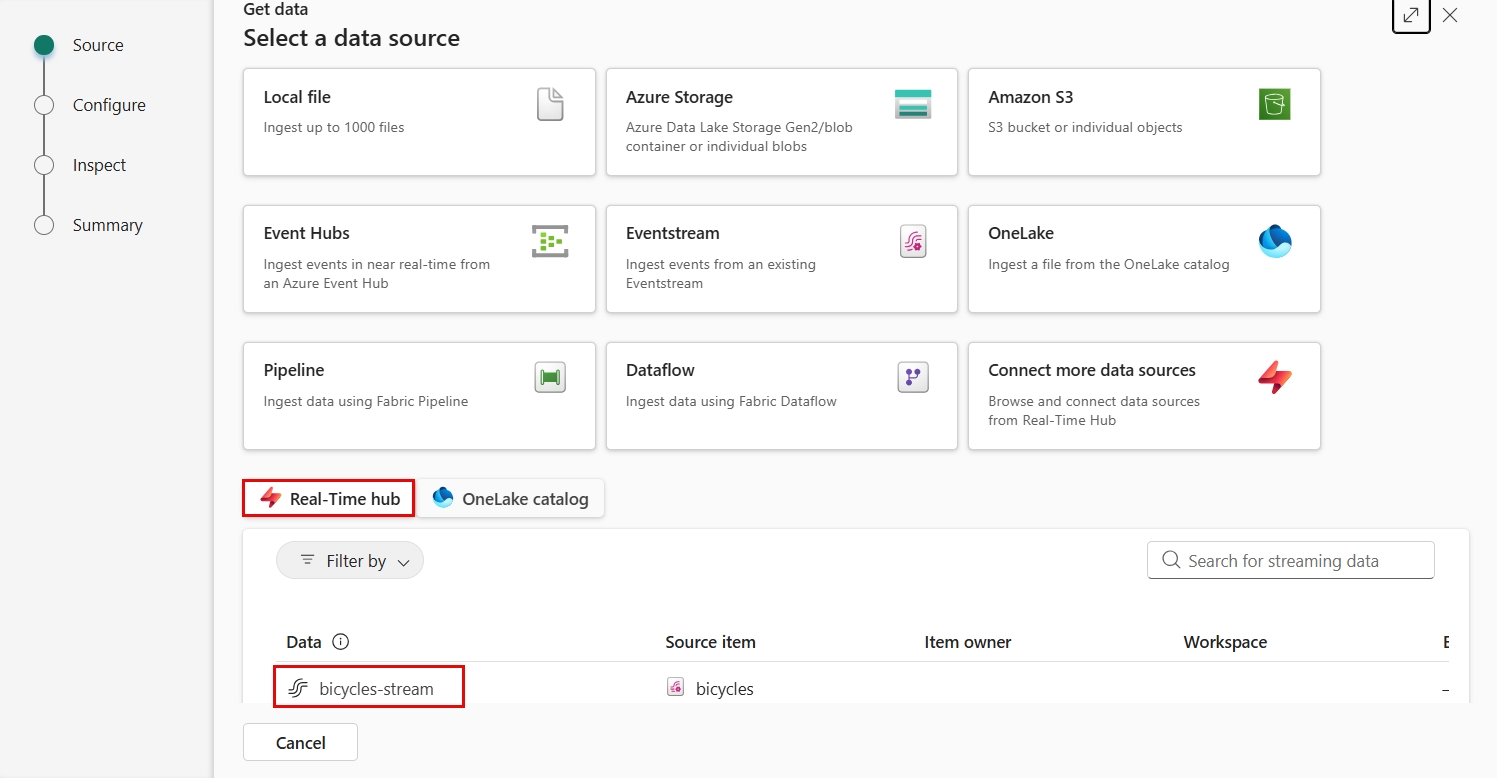The height and width of the screenshot is (778, 1497).
Task: Click the Azure Storage icon
Action: point(912,104)
